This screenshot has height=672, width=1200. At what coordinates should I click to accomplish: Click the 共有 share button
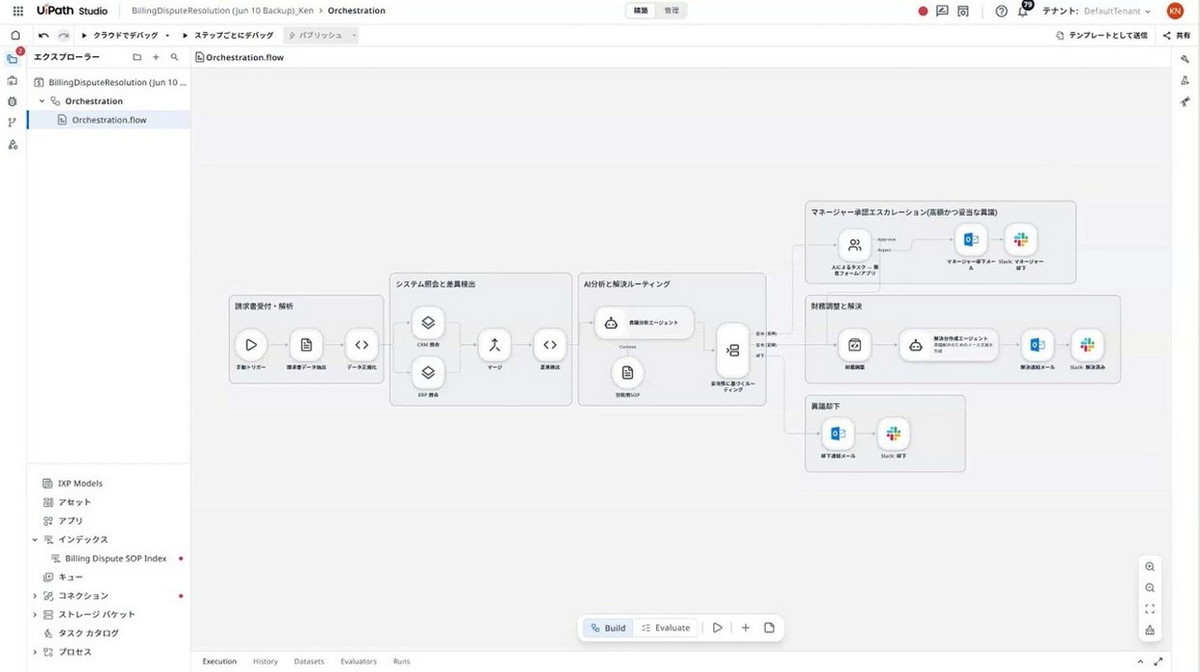pyautogui.click(x=1175, y=35)
